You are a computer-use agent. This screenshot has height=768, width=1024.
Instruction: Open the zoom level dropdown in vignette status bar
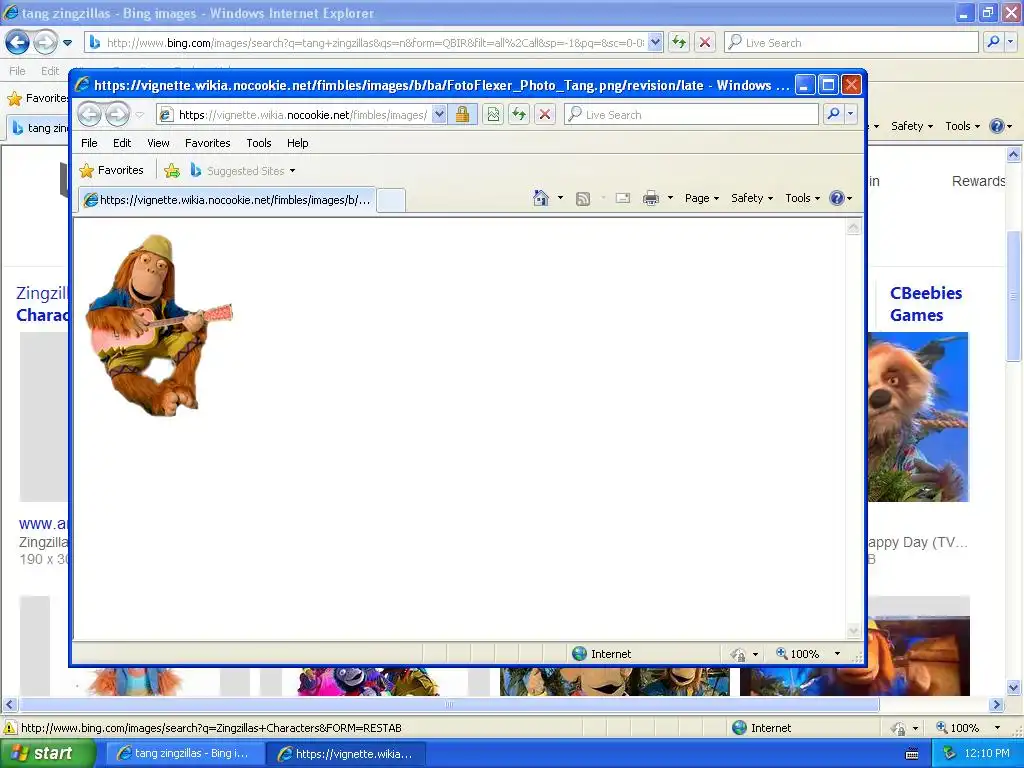pyautogui.click(x=837, y=654)
